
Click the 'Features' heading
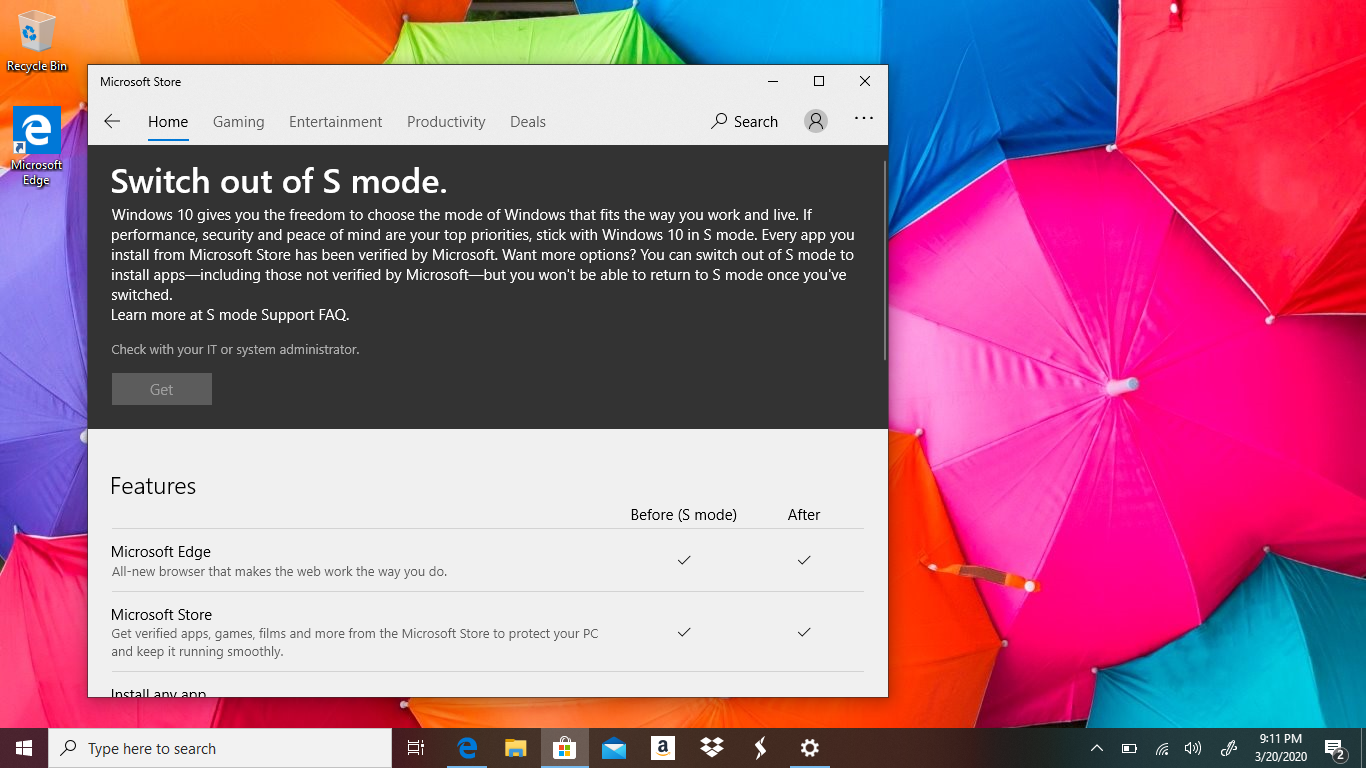click(x=153, y=486)
